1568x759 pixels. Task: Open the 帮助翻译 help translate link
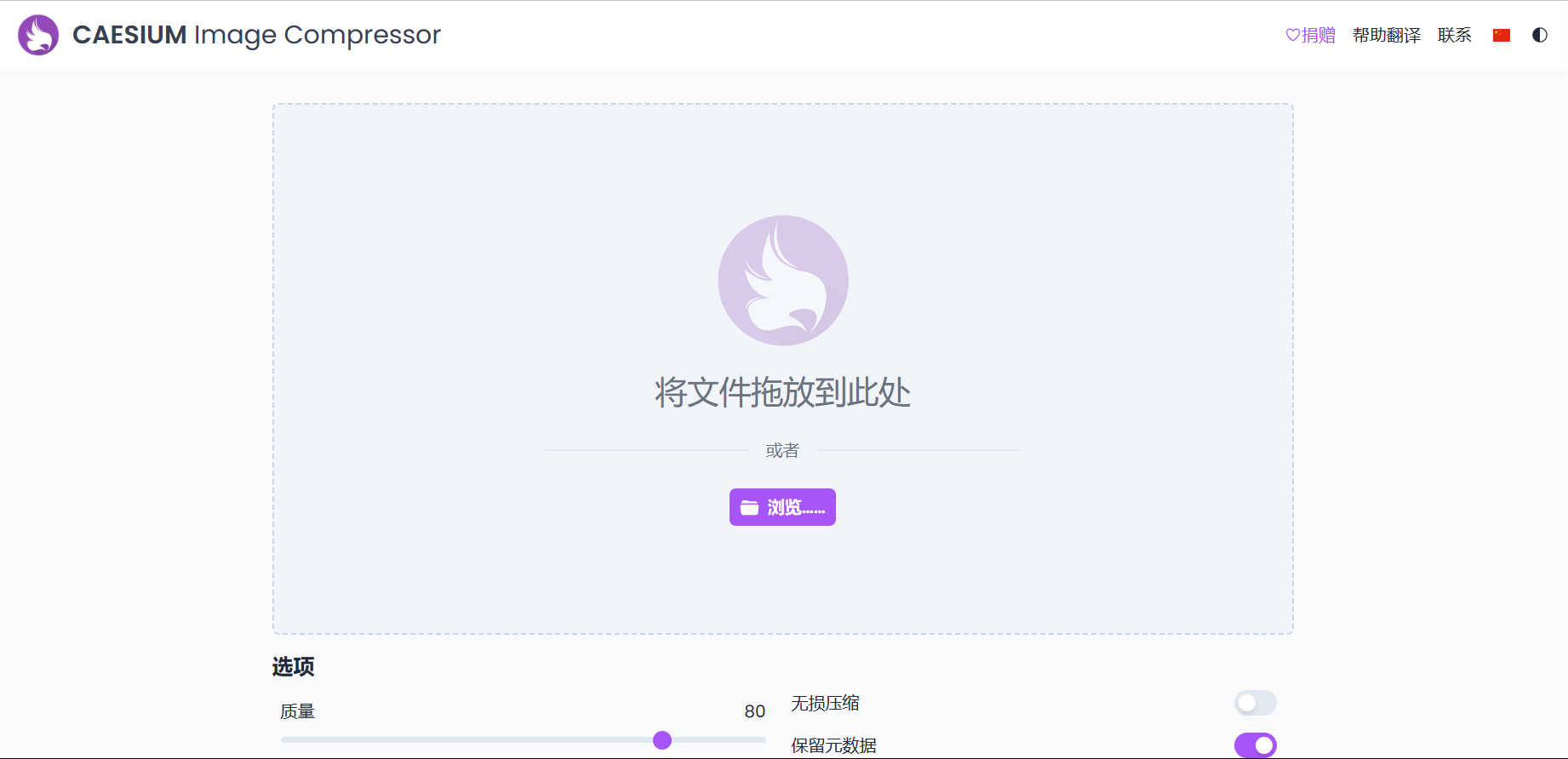1387,35
